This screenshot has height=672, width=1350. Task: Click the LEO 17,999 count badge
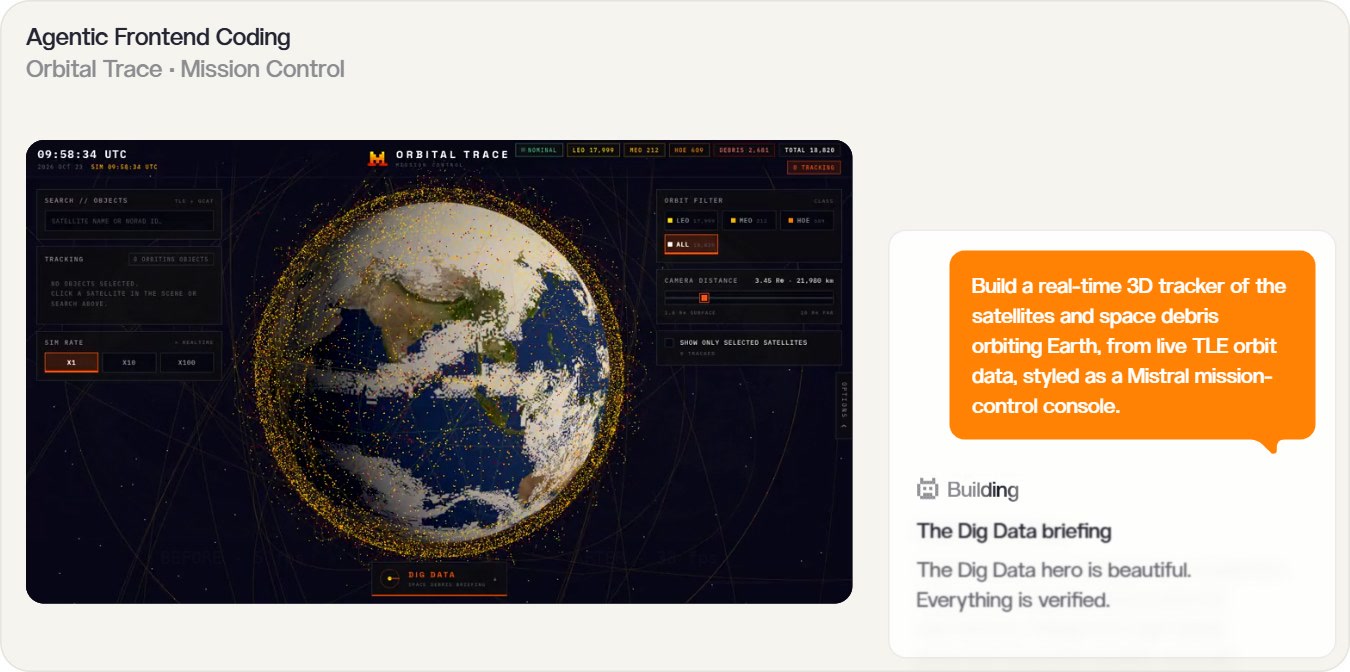coord(593,150)
